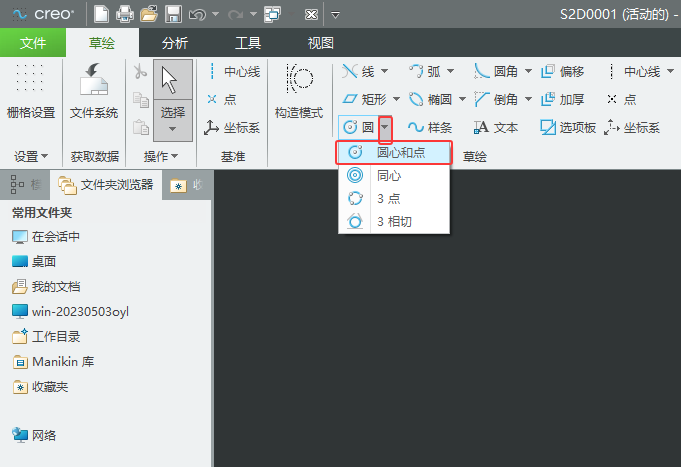Select the 弧 arc tool
The width and height of the screenshot is (681, 467).
424,71
